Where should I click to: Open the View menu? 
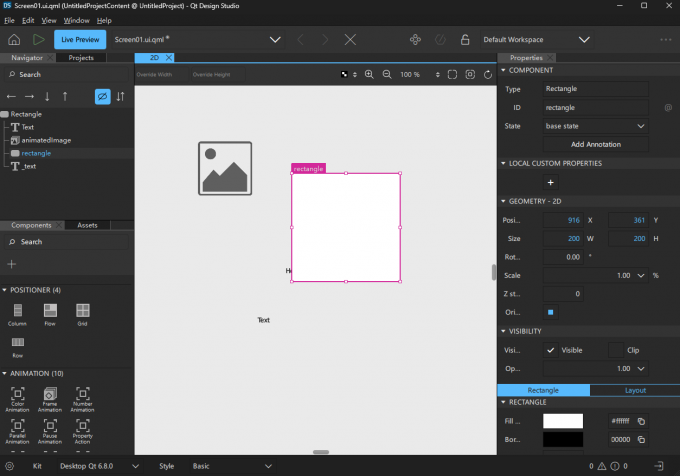click(x=48, y=20)
